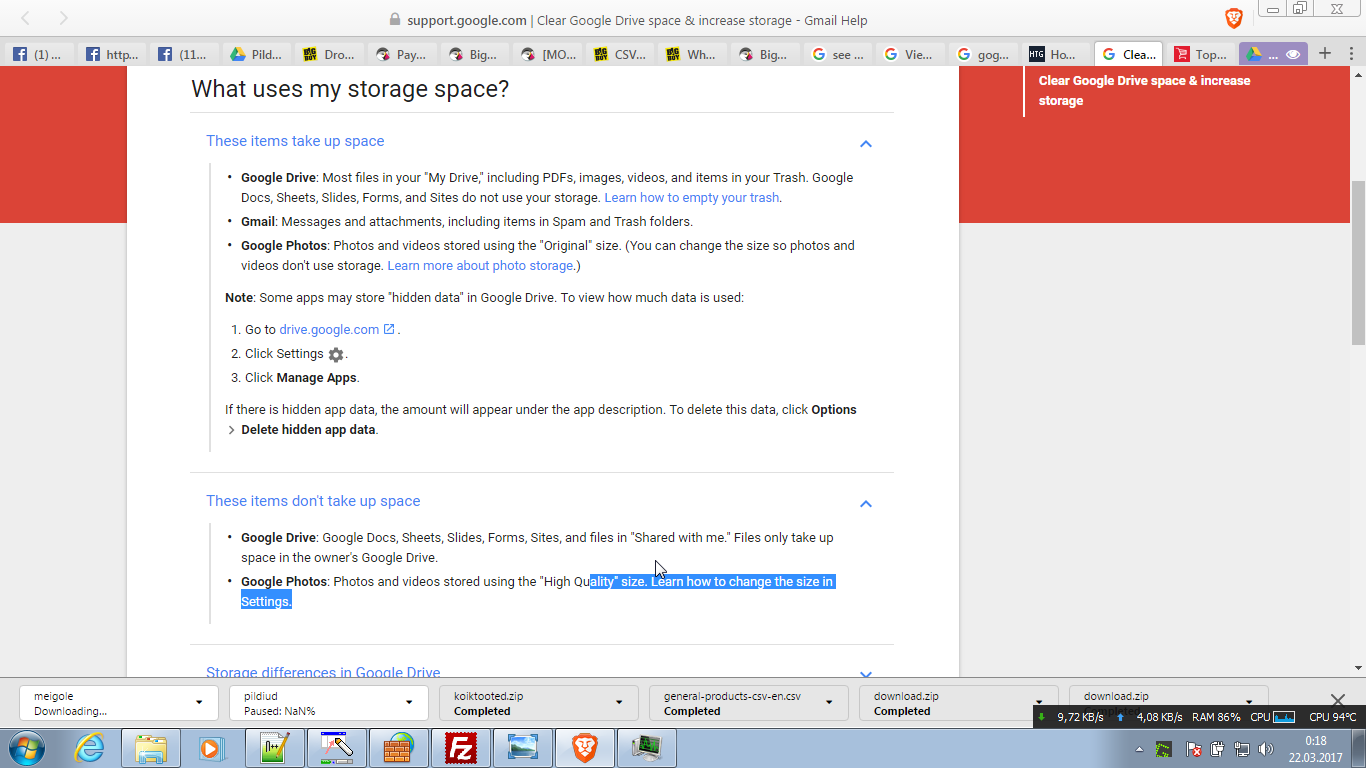Switch to the "Top..." tab

tap(1200, 54)
